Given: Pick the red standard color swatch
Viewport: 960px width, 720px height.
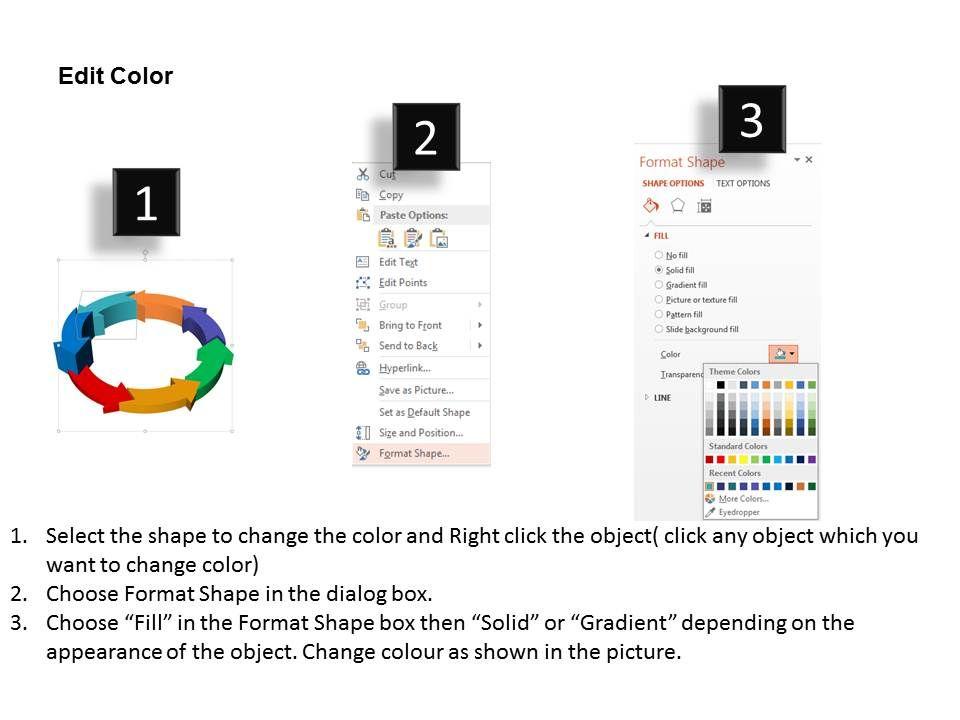Looking at the screenshot, I should [720, 460].
